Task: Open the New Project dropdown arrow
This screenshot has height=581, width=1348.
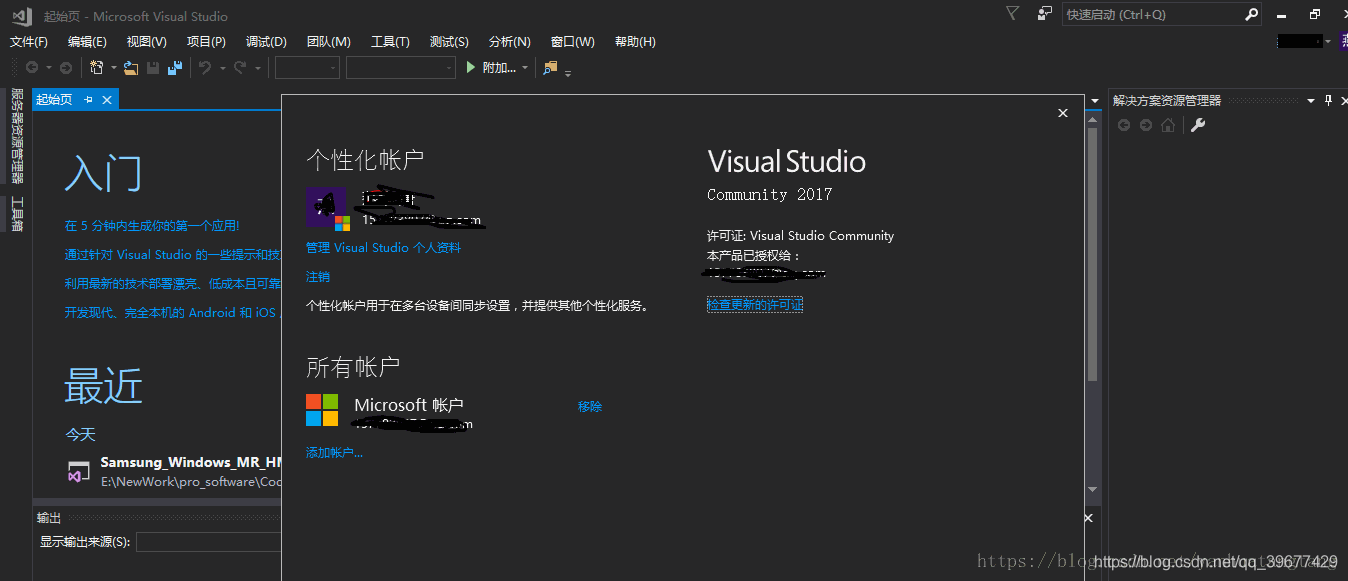Action: tap(114, 68)
